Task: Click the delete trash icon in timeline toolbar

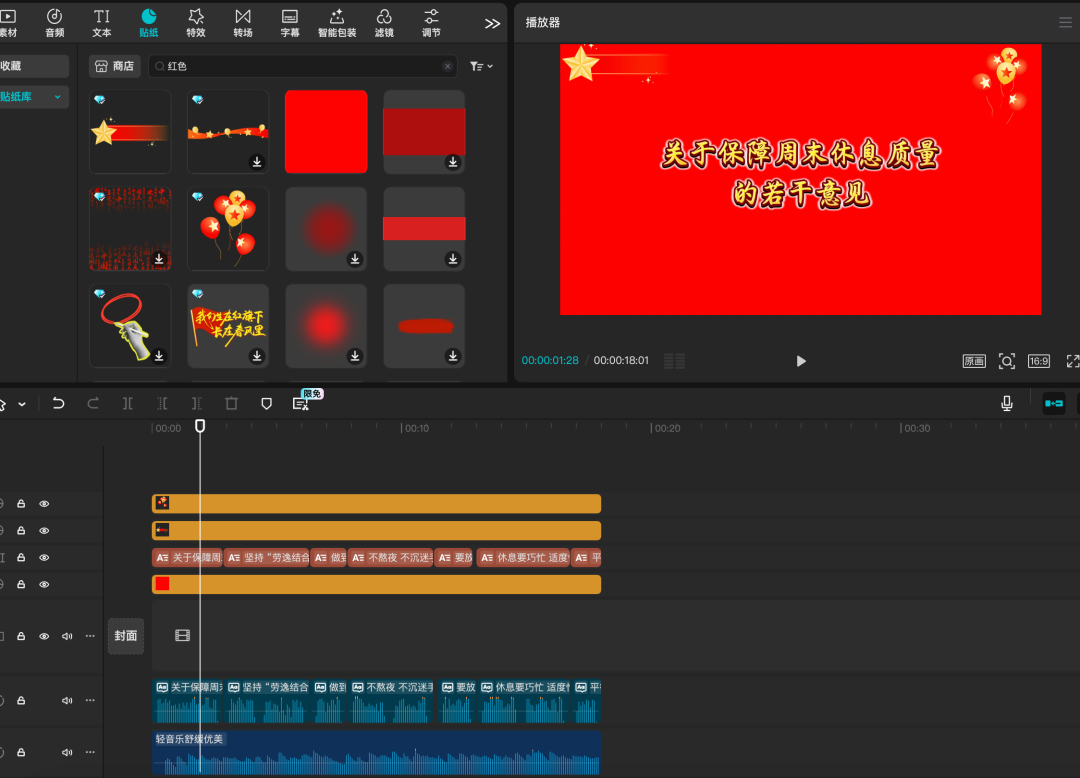Action: pyautogui.click(x=232, y=403)
